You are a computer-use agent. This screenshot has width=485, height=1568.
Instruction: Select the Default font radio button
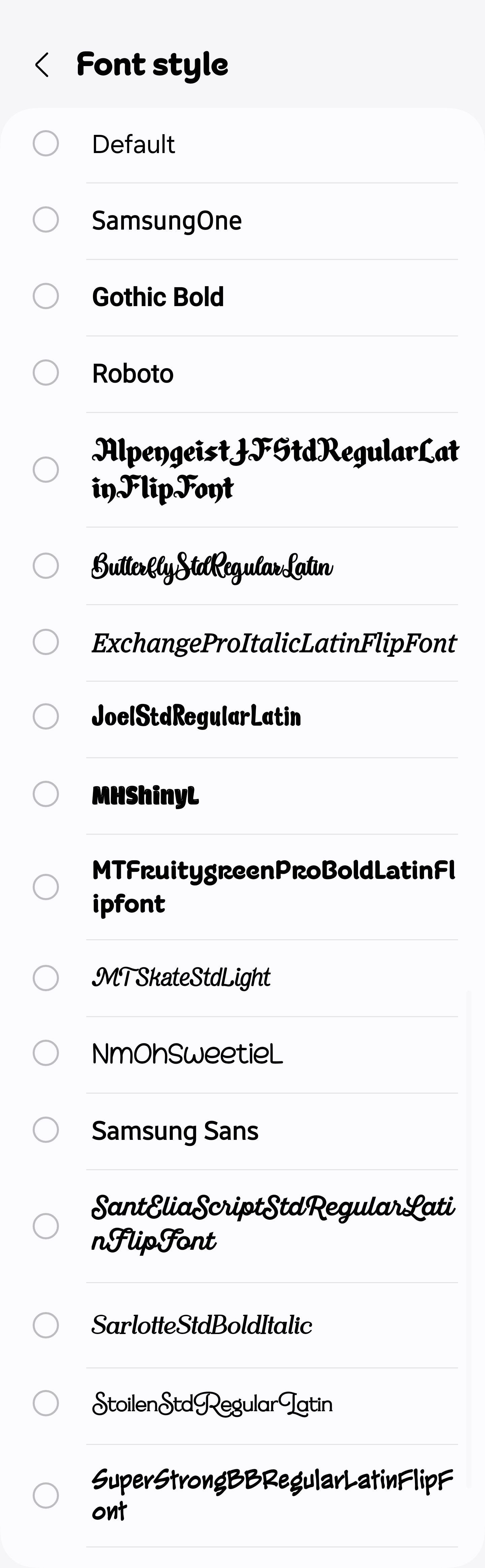click(45, 144)
